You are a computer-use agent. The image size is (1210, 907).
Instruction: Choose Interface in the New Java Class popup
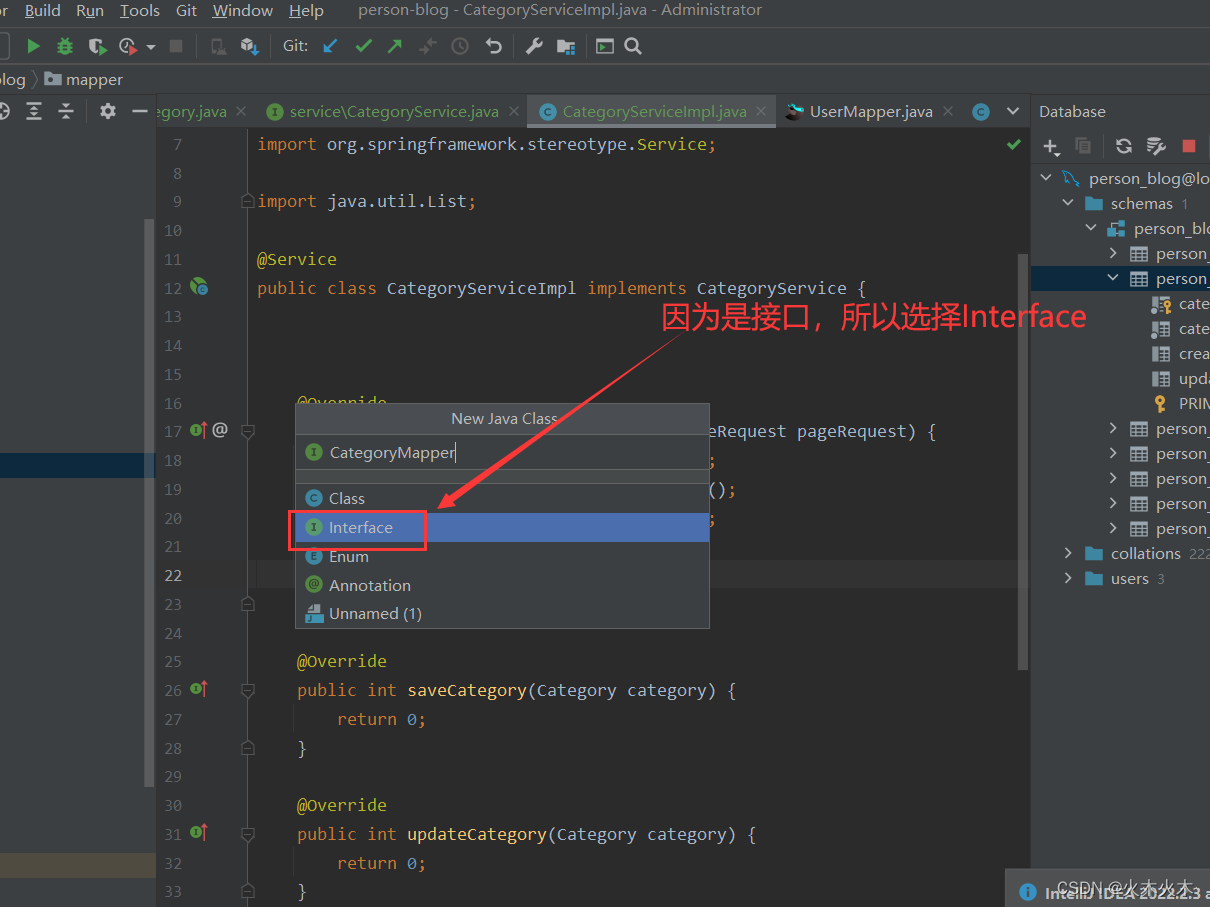502,527
